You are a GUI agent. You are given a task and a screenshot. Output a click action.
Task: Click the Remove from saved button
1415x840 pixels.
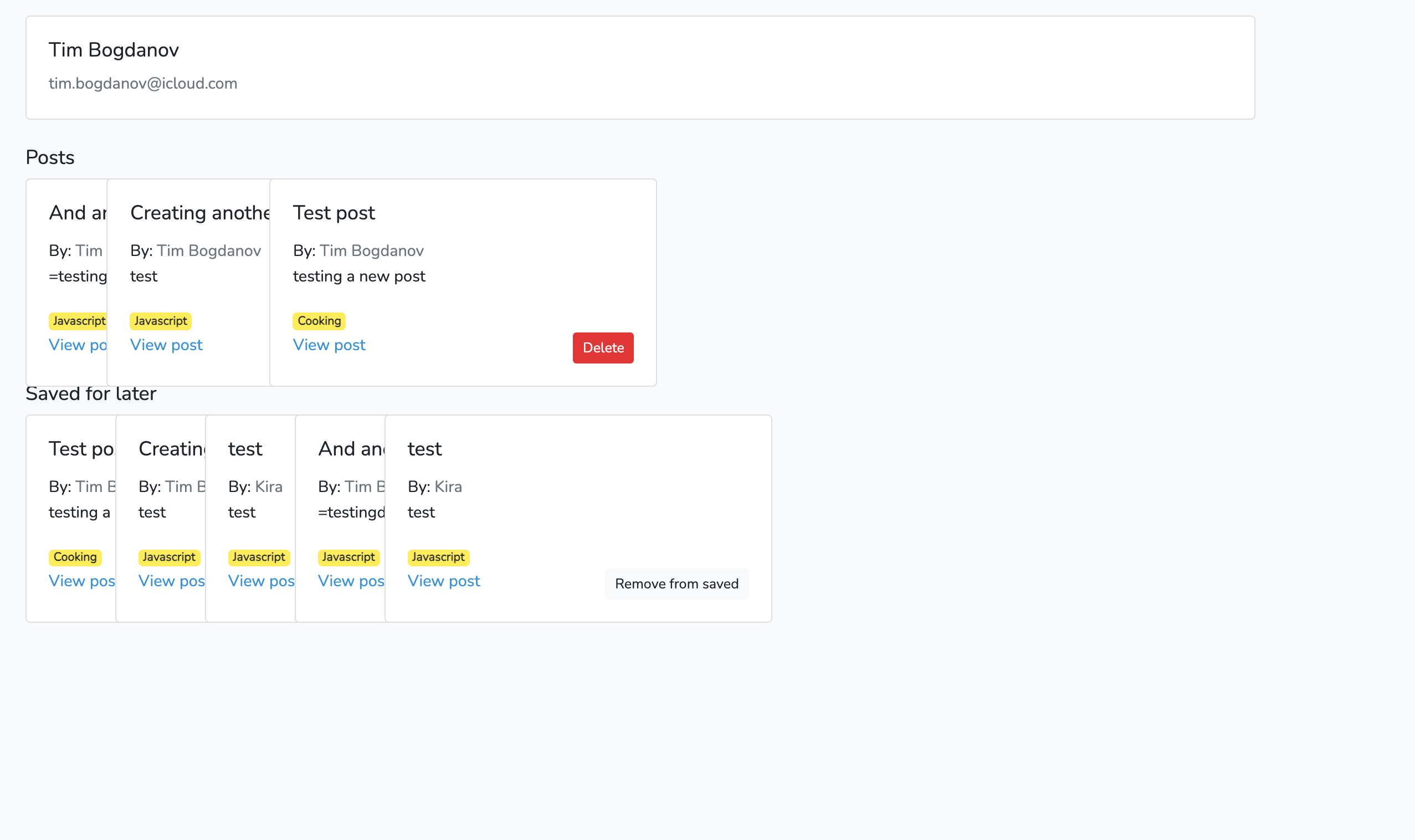(x=677, y=583)
